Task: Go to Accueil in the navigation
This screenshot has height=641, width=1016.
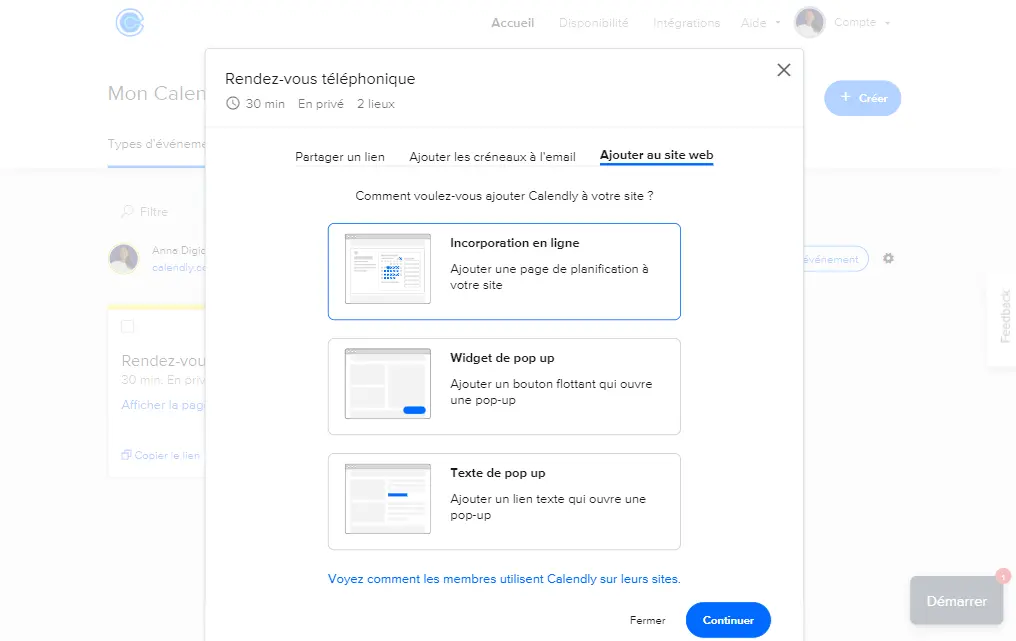Action: [513, 23]
